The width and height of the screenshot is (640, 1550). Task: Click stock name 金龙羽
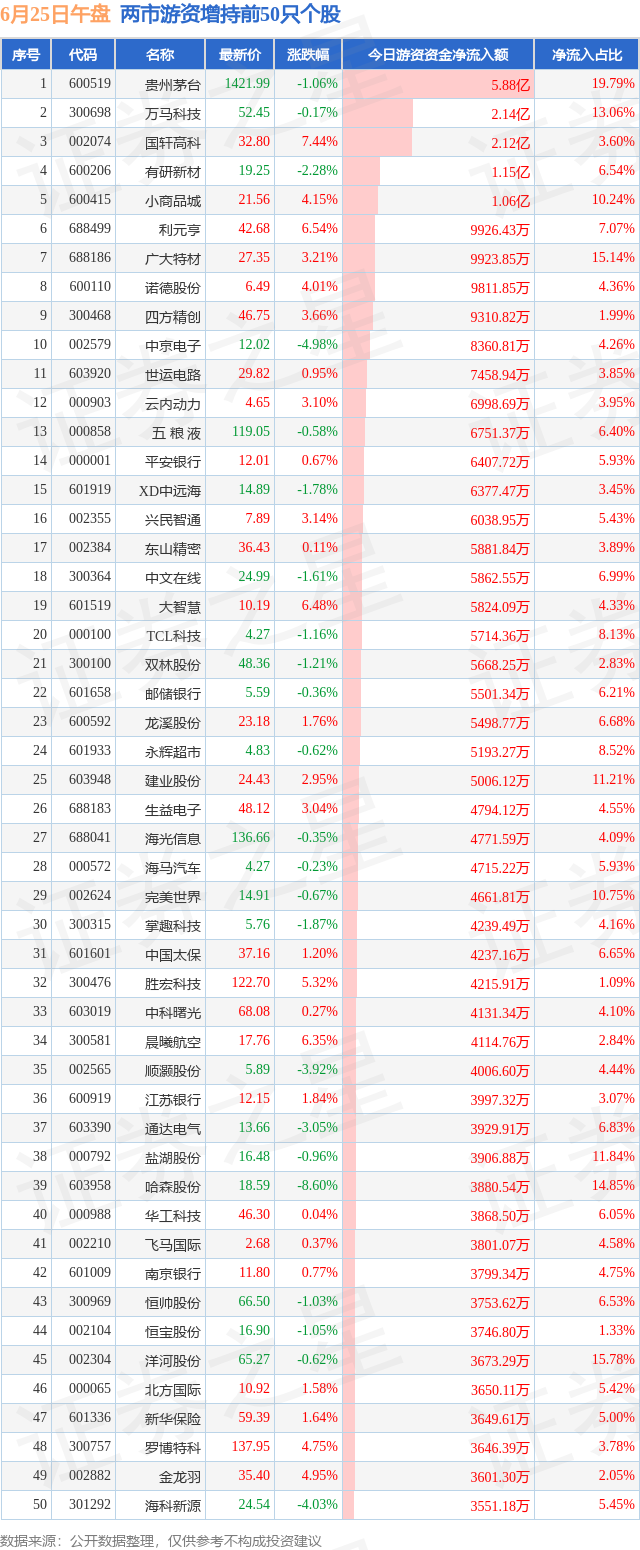(180, 1476)
